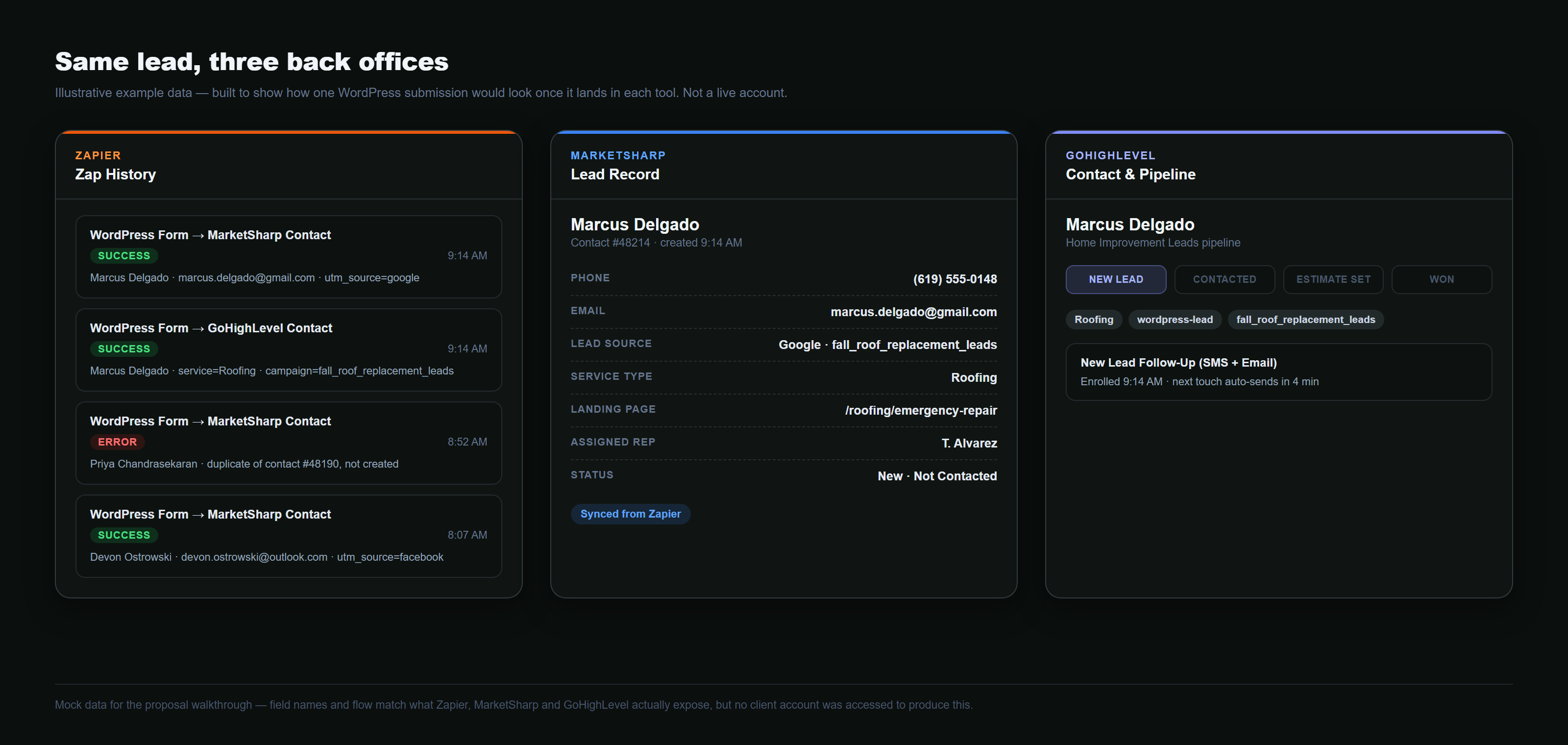Open the 8:07 AM Devon Ostrowski zap run
Viewport: 1568px width, 745px height.
[x=289, y=536]
